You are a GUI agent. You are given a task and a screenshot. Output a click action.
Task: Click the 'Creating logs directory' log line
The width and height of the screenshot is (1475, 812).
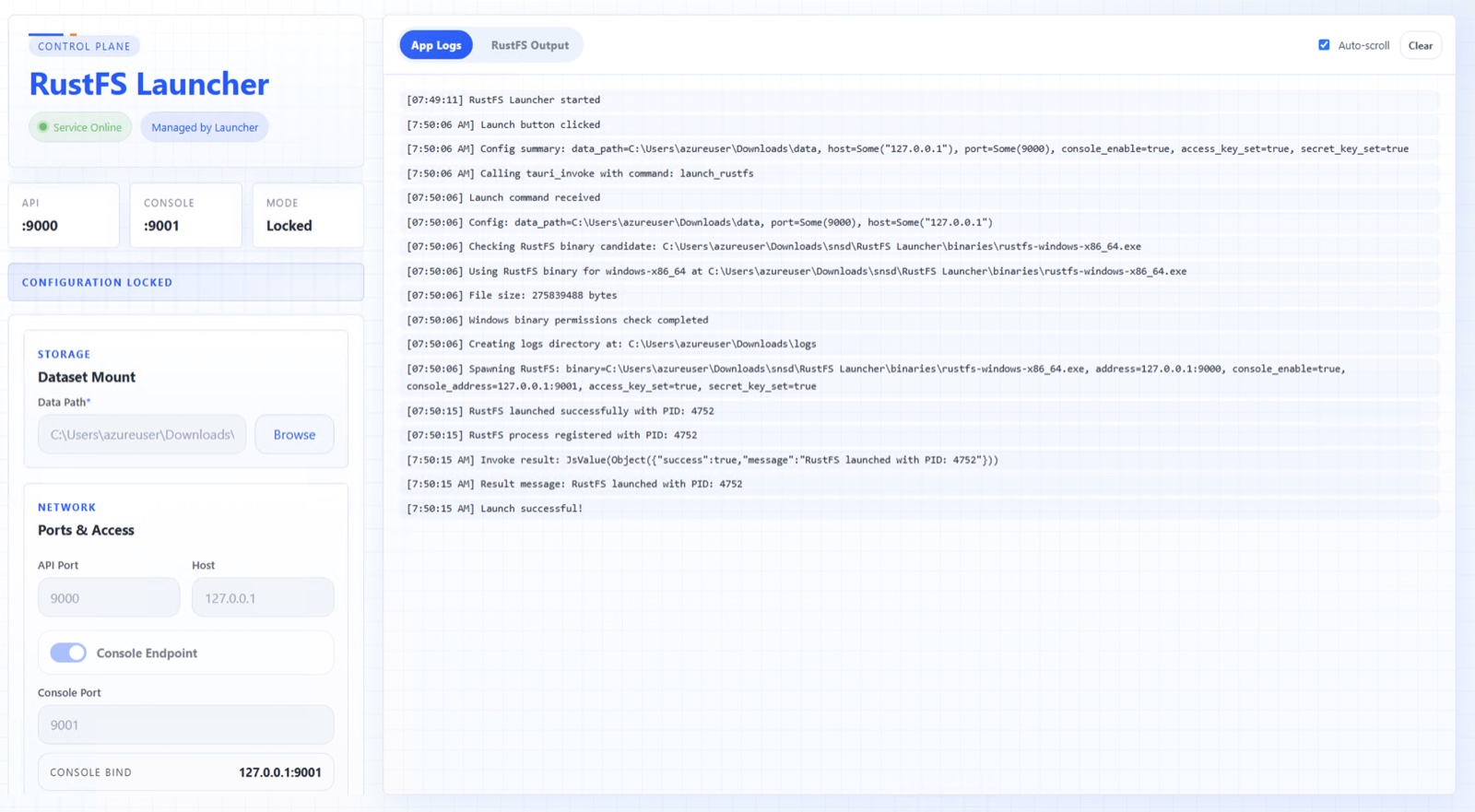point(920,344)
